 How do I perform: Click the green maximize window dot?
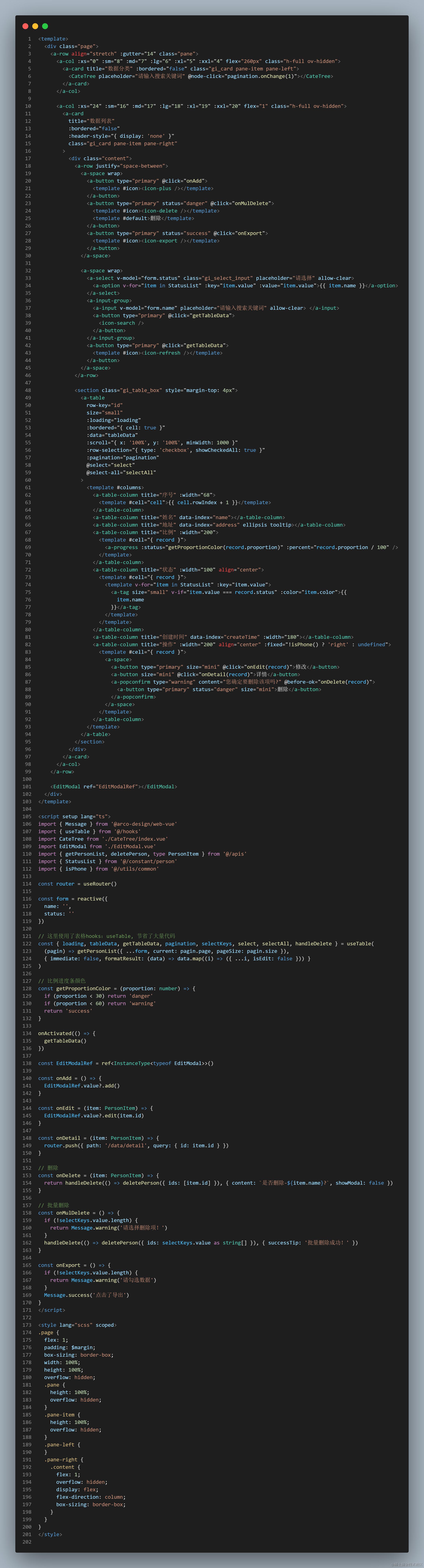[x=45, y=26]
